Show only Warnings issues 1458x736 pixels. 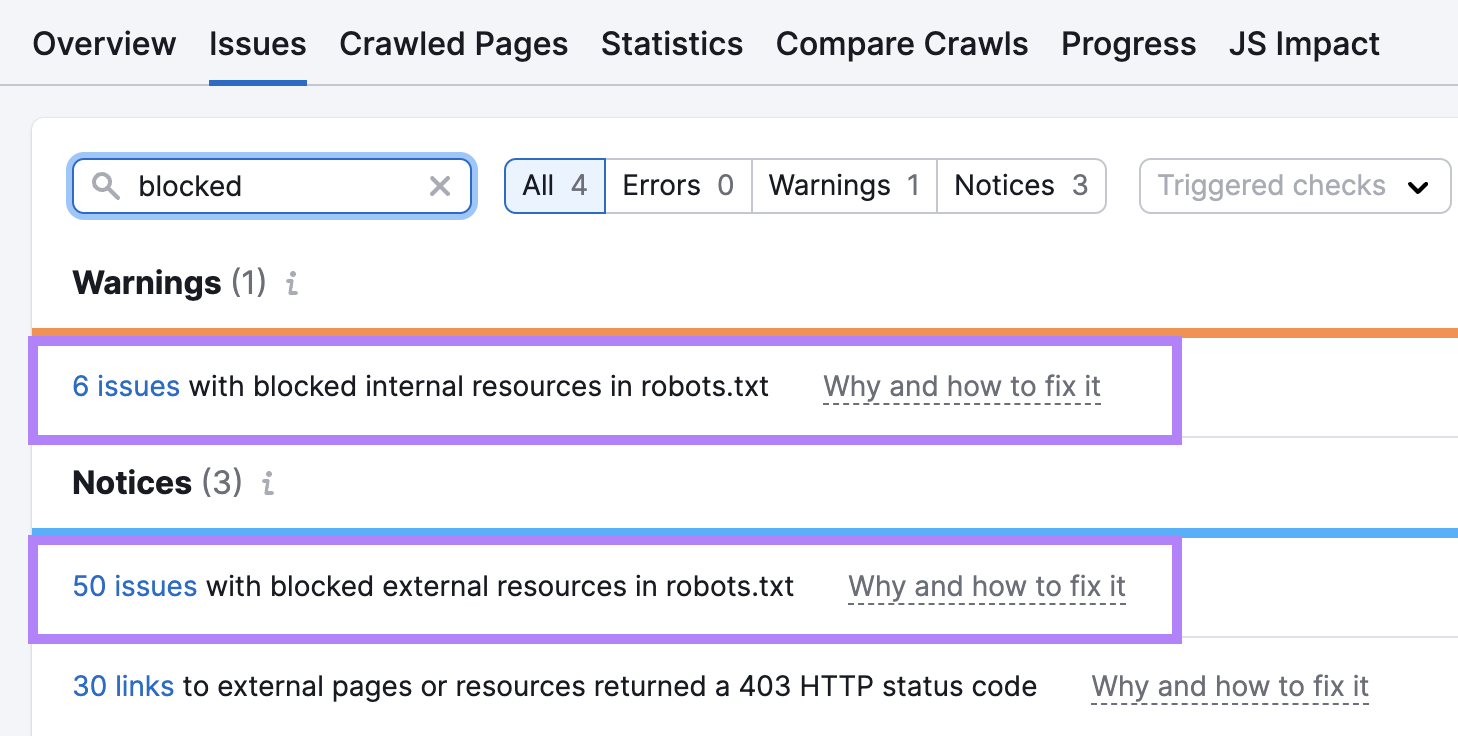843,186
